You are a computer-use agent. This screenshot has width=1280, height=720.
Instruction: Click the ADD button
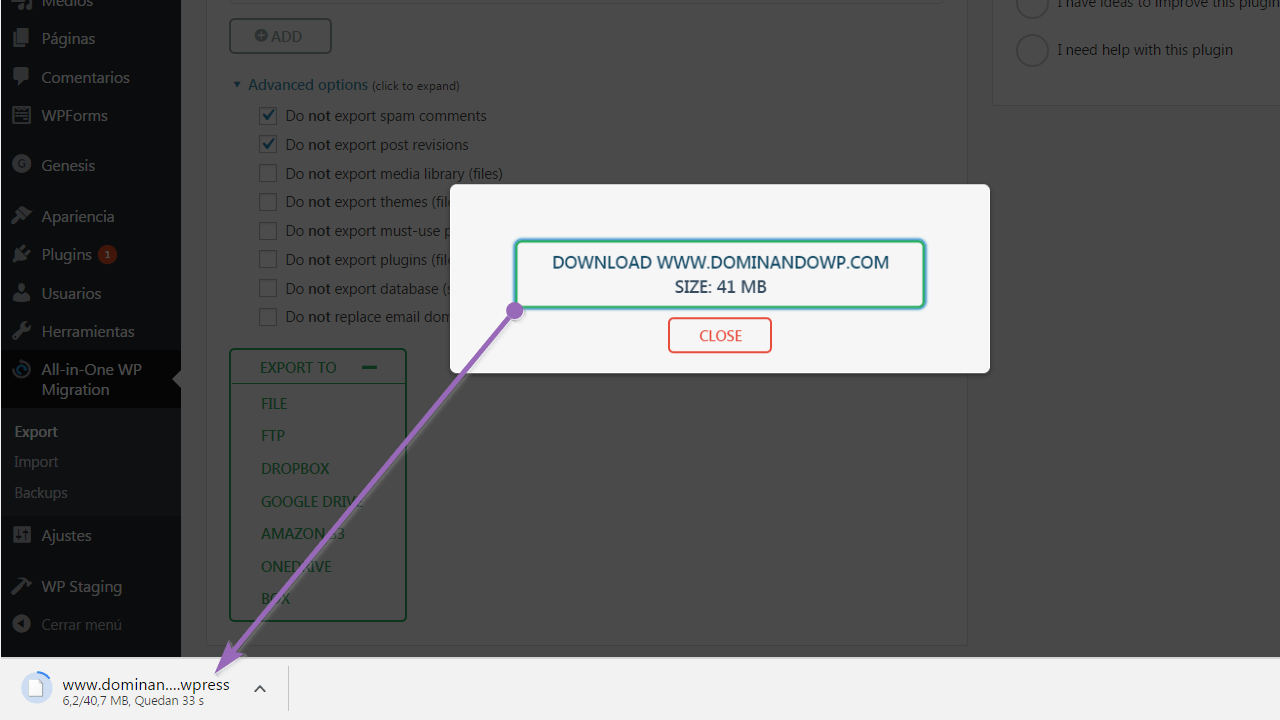point(280,36)
